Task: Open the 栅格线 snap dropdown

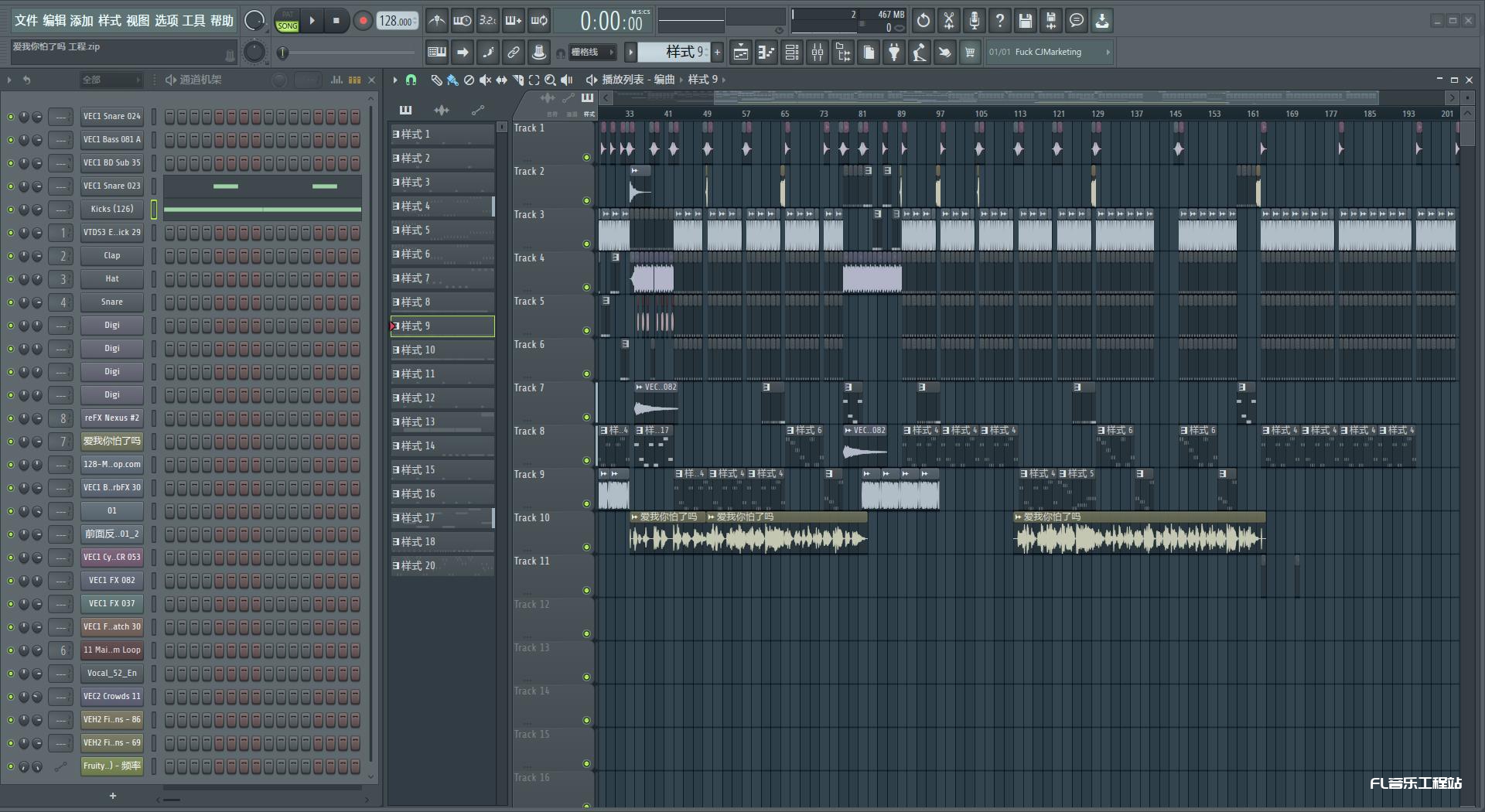Action: tap(592, 52)
